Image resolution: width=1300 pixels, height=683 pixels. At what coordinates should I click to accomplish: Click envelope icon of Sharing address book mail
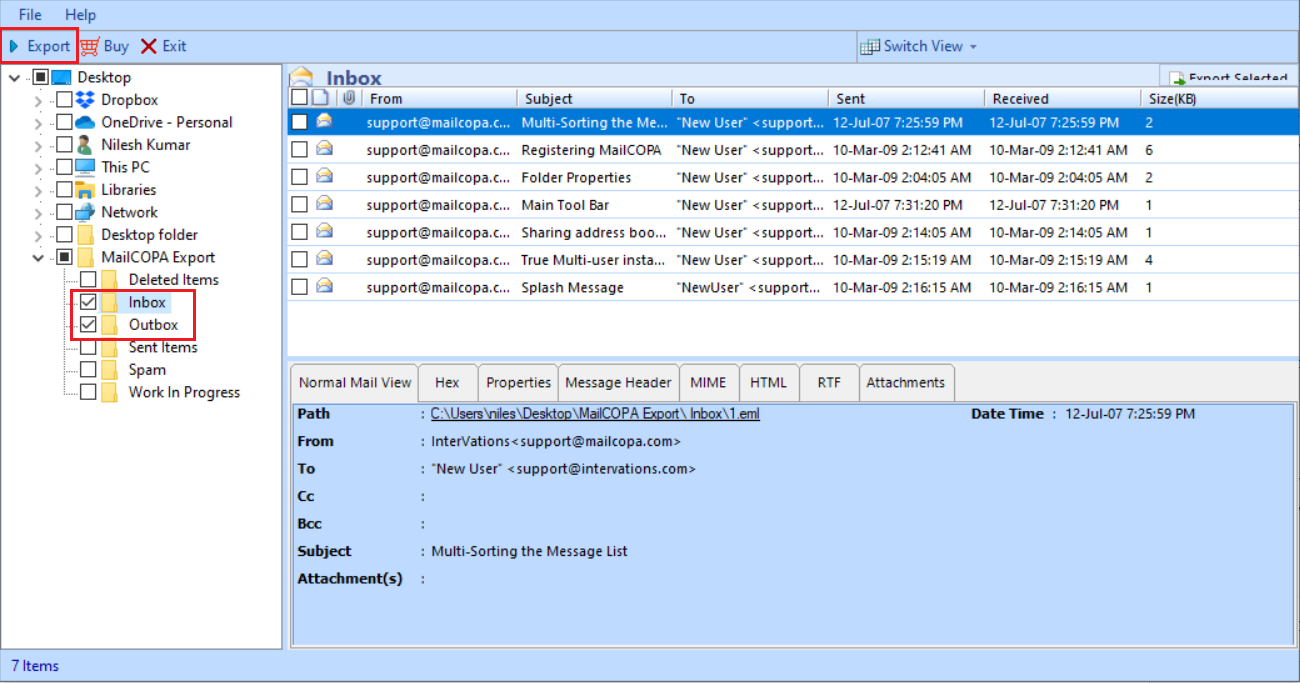click(x=324, y=231)
